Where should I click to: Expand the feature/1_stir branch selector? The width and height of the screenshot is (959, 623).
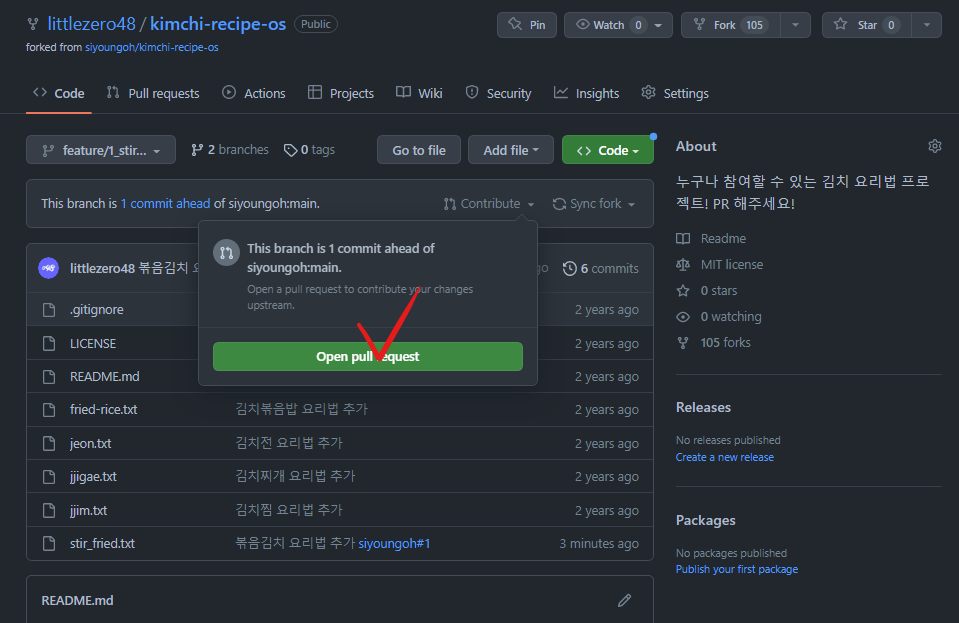(101, 150)
